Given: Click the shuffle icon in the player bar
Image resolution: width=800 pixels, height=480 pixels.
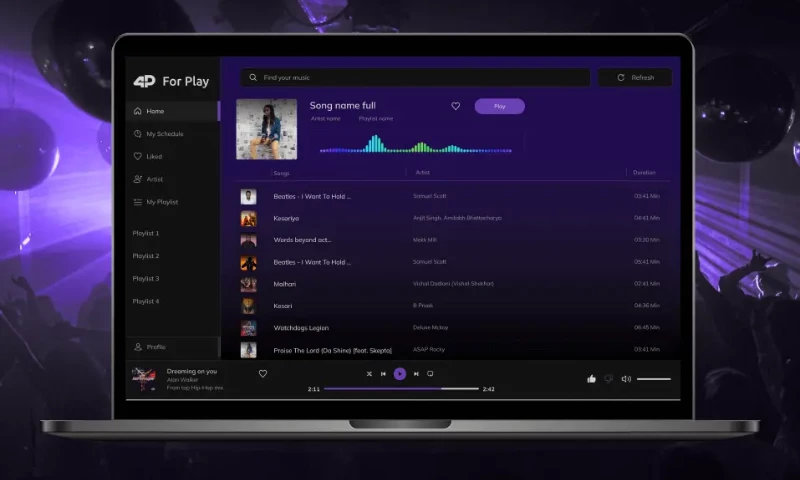Looking at the screenshot, I should [x=369, y=374].
